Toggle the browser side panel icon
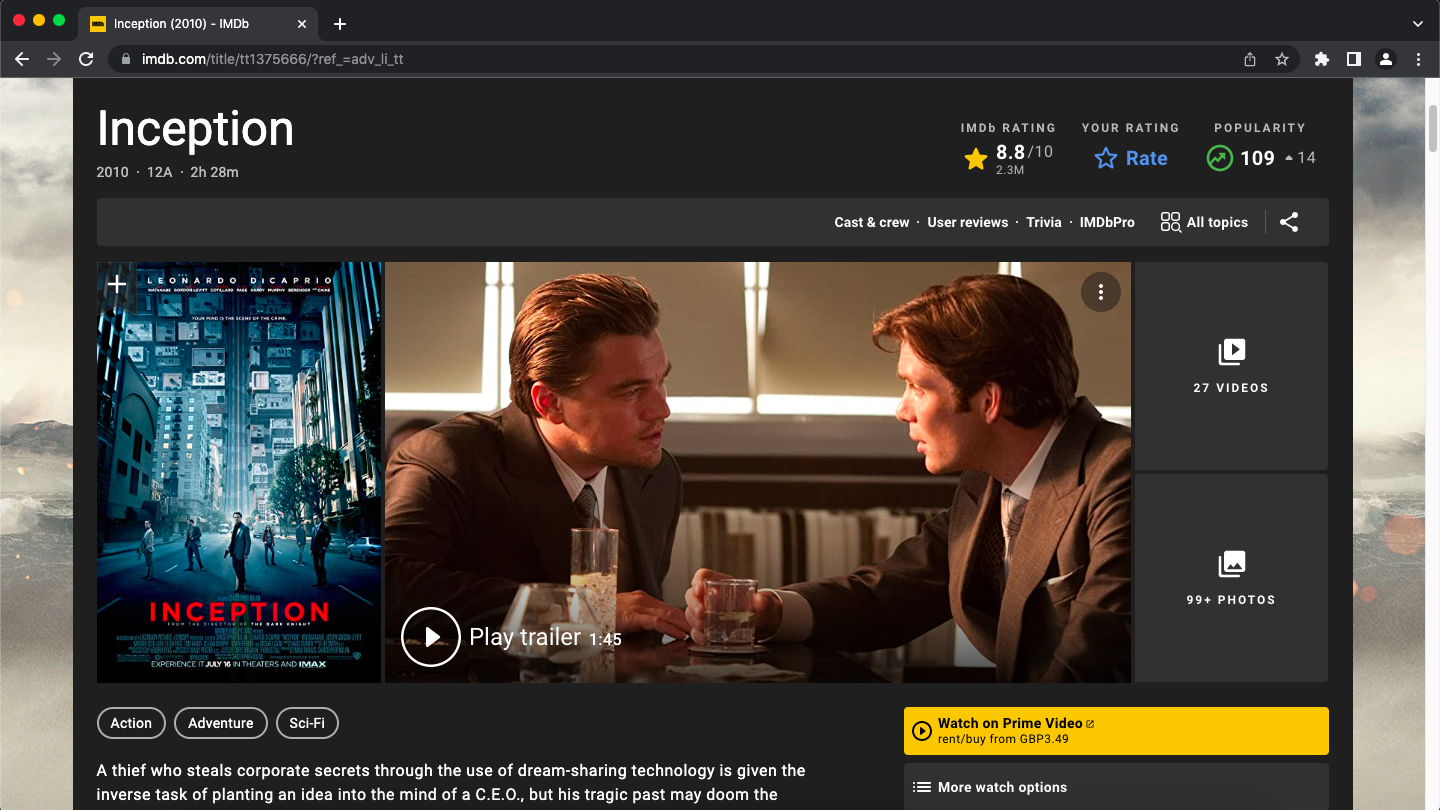Viewport: 1440px width, 810px height. (x=1354, y=59)
